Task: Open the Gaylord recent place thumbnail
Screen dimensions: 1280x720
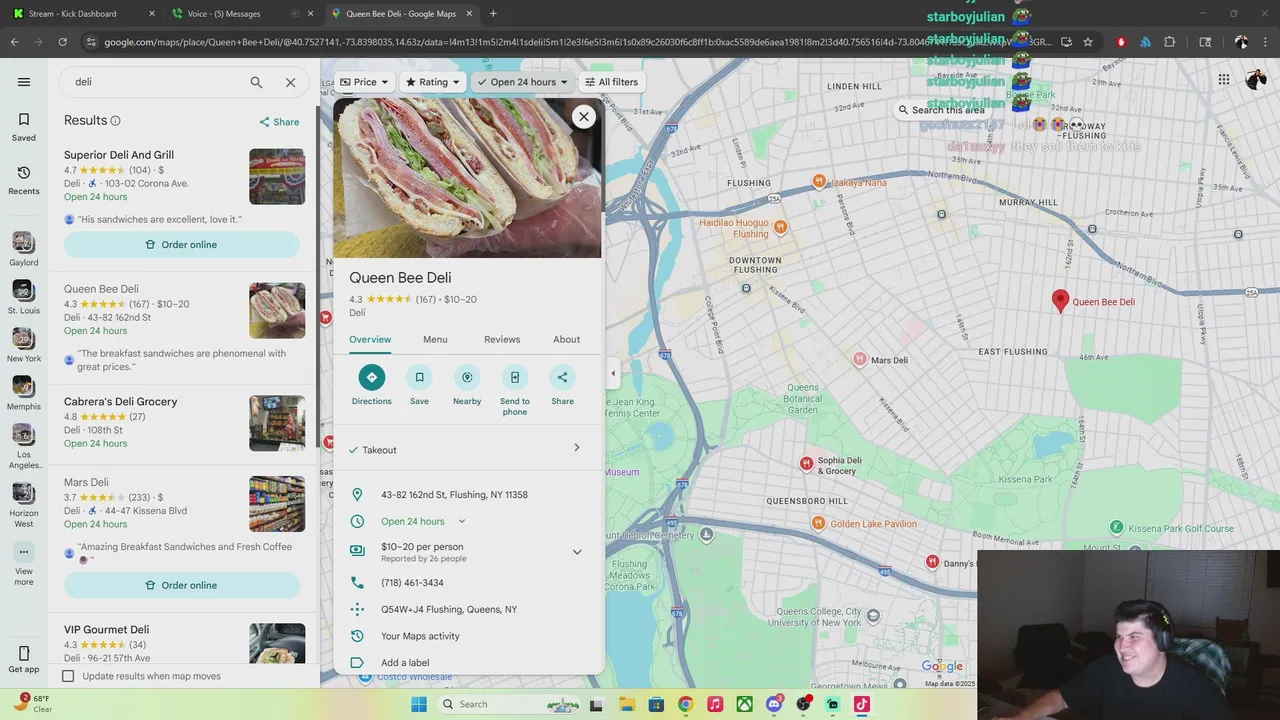Action: pyautogui.click(x=23, y=243)
